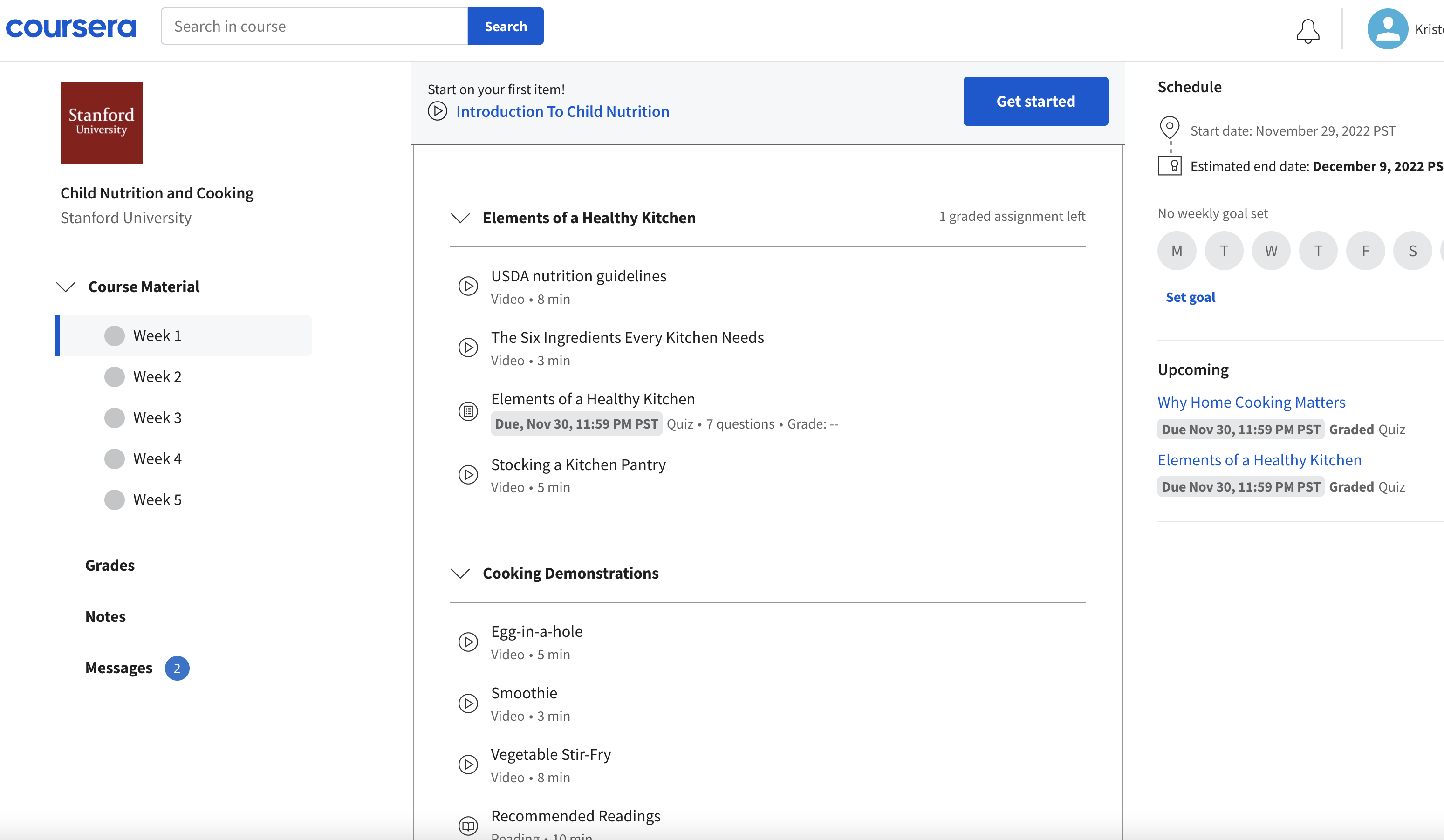Click the Coursera logo
Viewport: 1444px width, 840px height.
71,27
